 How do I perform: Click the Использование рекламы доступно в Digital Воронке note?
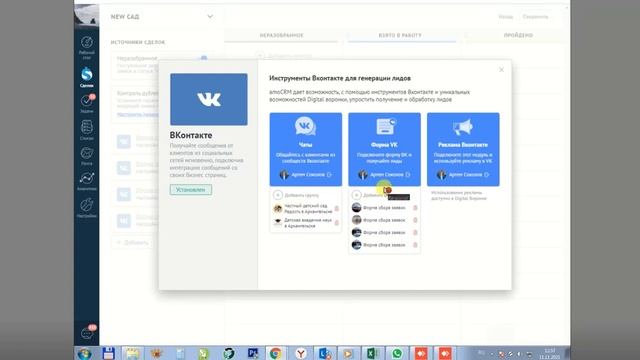pos(459,195)
